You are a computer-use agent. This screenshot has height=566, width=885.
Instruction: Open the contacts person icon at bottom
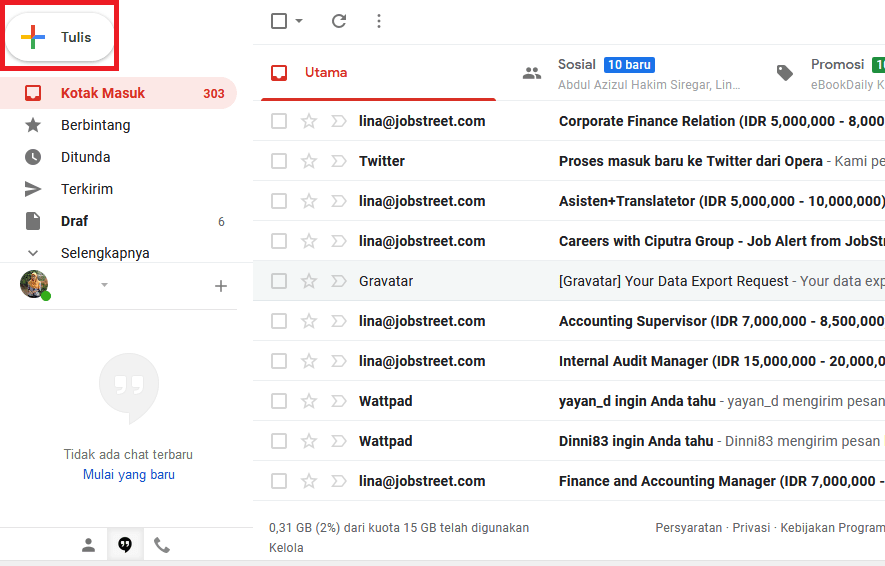coord(89,545)
